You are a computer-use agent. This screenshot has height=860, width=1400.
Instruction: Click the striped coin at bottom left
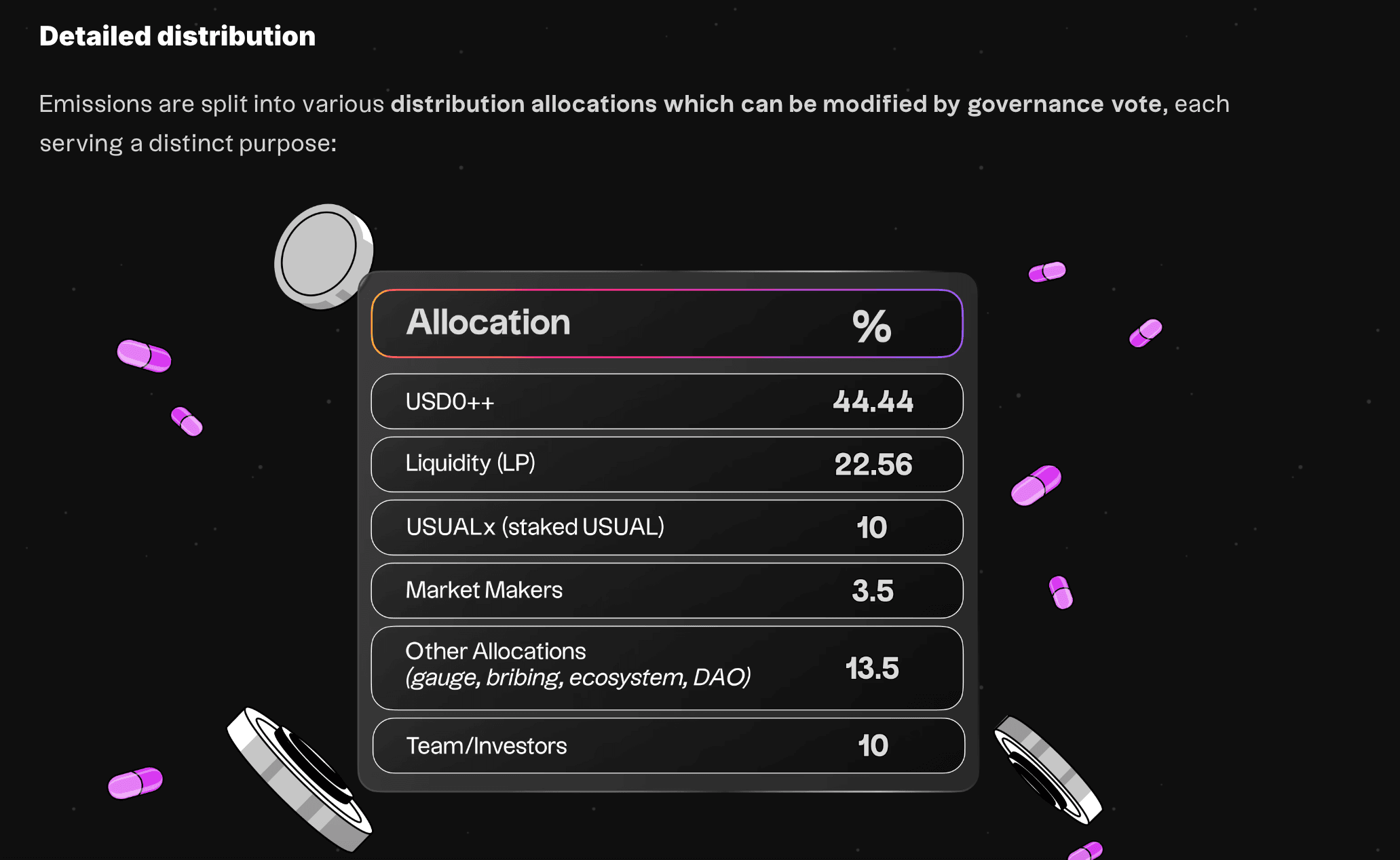299,779
